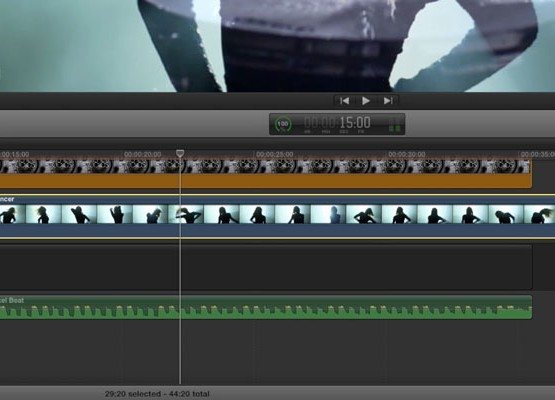Image resolution: width=555 pixels, height=400 pixels.
Task: Jump to the previous edit point
Action: 344,101
